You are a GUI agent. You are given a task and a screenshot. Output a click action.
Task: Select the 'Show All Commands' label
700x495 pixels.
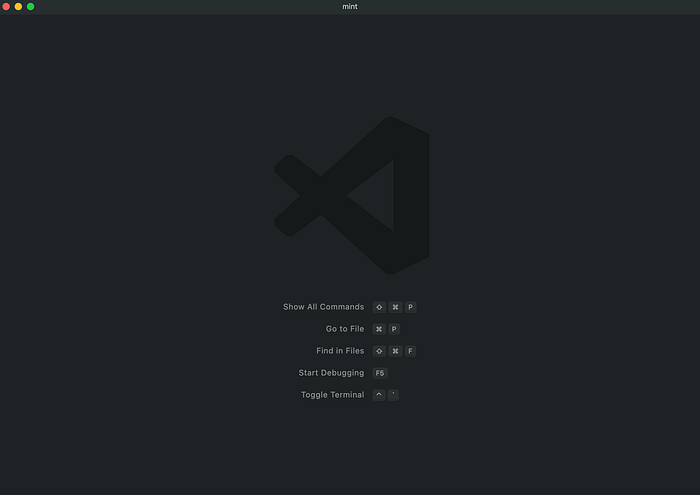coord(323,307)
